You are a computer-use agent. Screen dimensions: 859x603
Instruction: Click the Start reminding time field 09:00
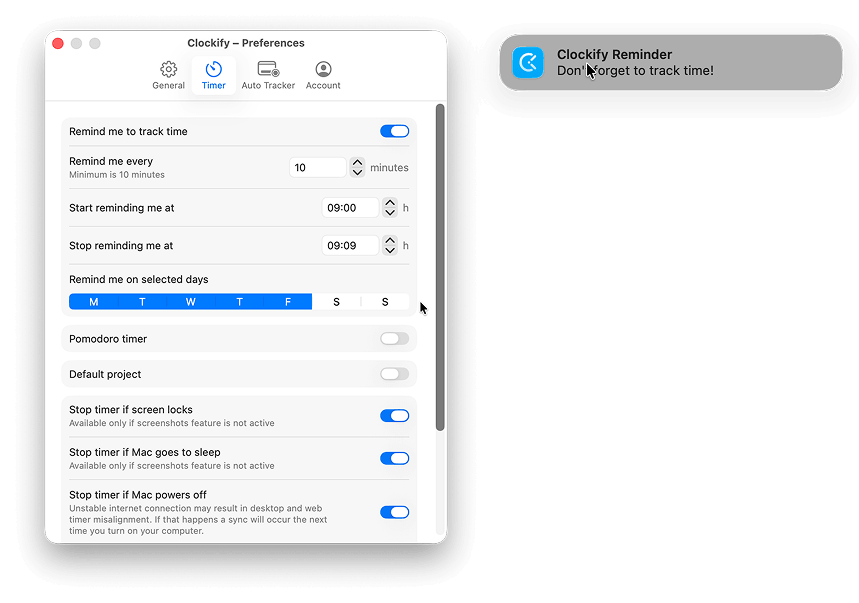point(350,208)
